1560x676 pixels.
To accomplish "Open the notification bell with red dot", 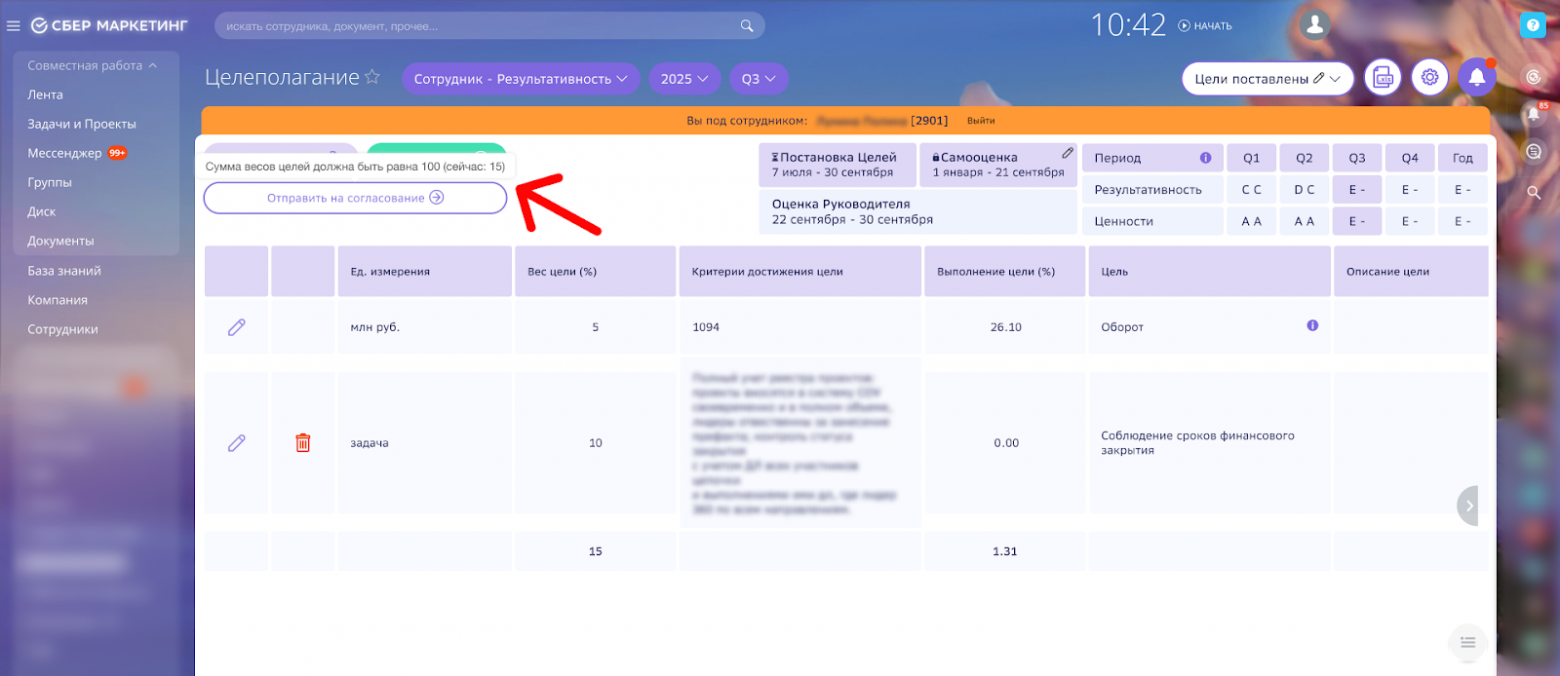I will [1477, 76].
